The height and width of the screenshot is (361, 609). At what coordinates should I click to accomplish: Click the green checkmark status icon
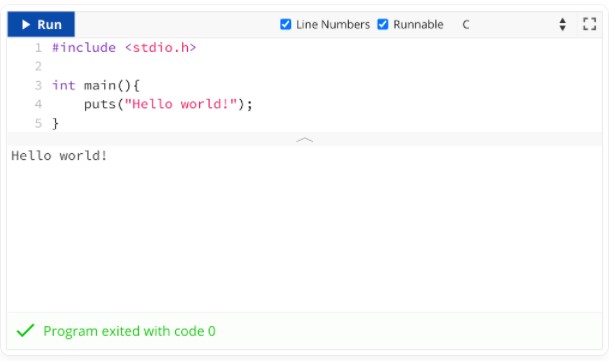coord(26,330)
